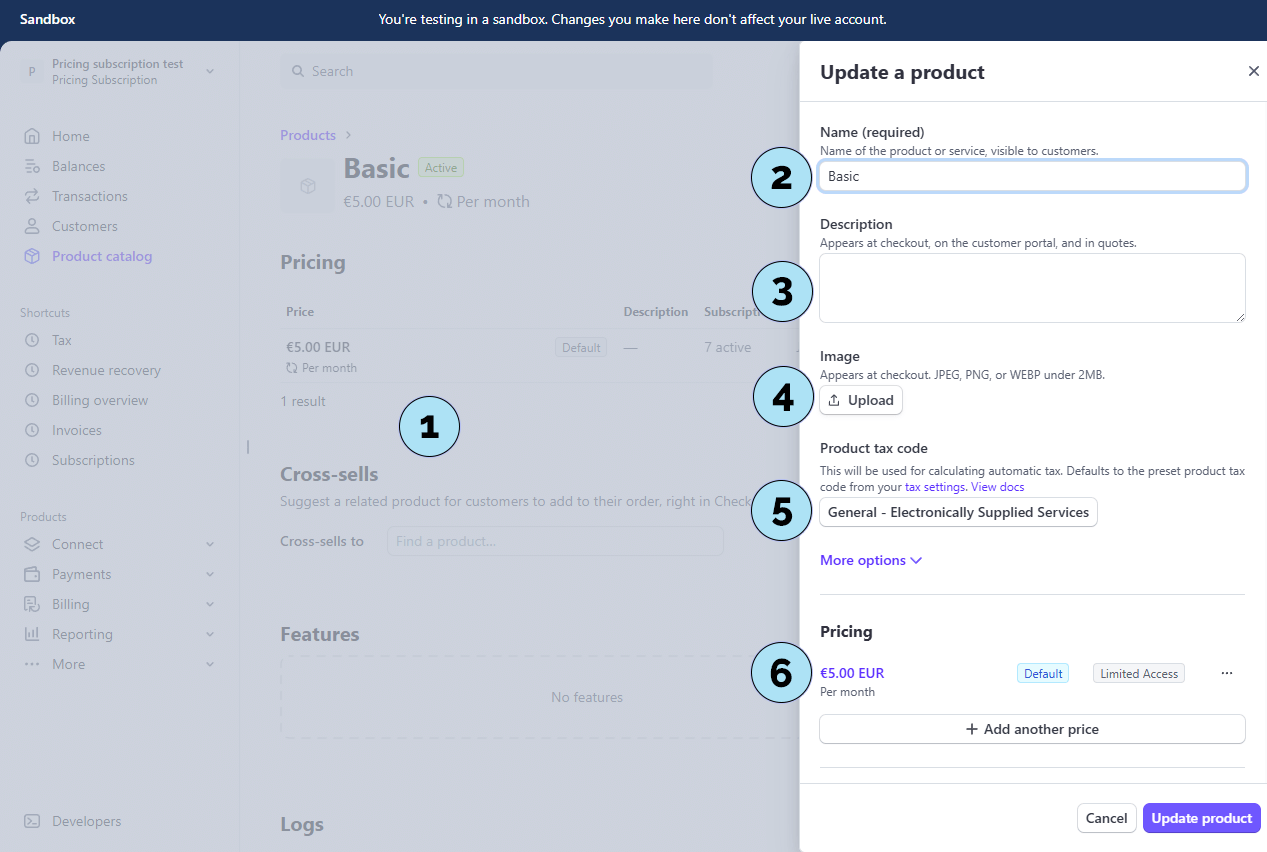Expand the Billing sidebar section
The height and width of the screenshot is (852, 1267).
pyautogui.click(x=209, y=604)
